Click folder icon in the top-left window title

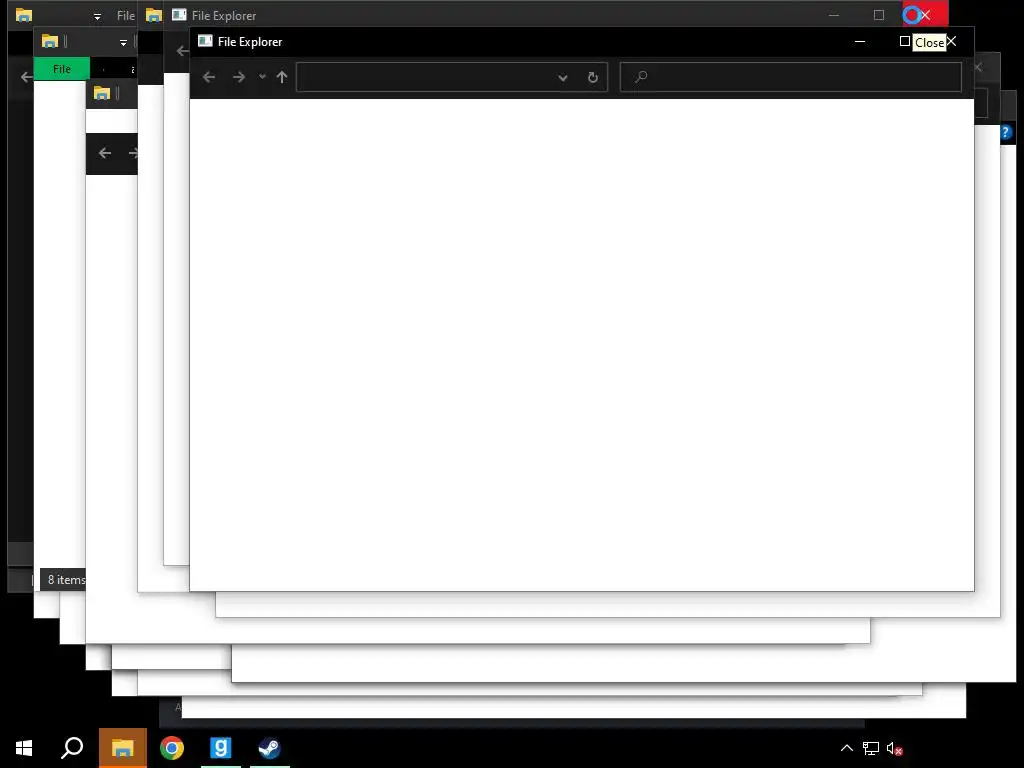24,15
